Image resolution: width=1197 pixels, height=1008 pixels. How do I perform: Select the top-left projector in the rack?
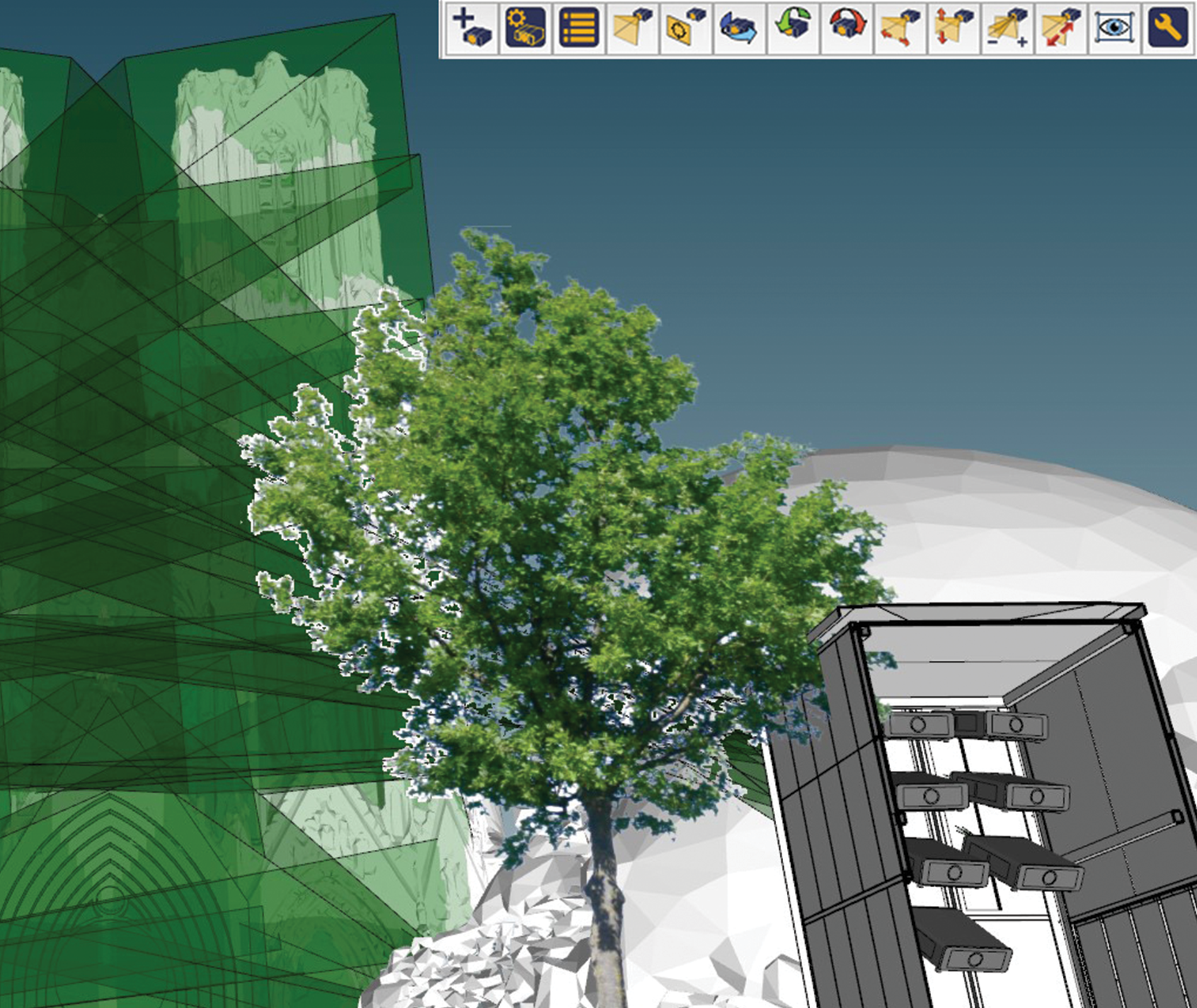tap(919, 724)
